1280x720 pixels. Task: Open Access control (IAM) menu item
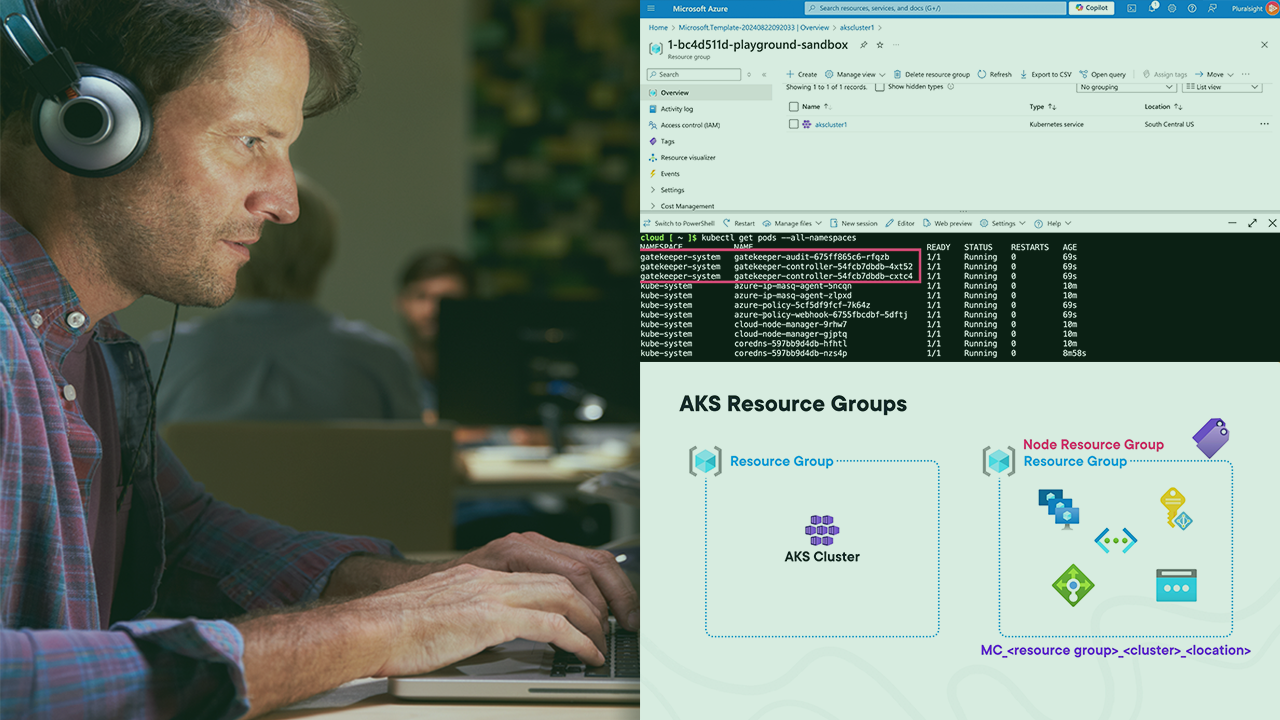tap(689, 125)
